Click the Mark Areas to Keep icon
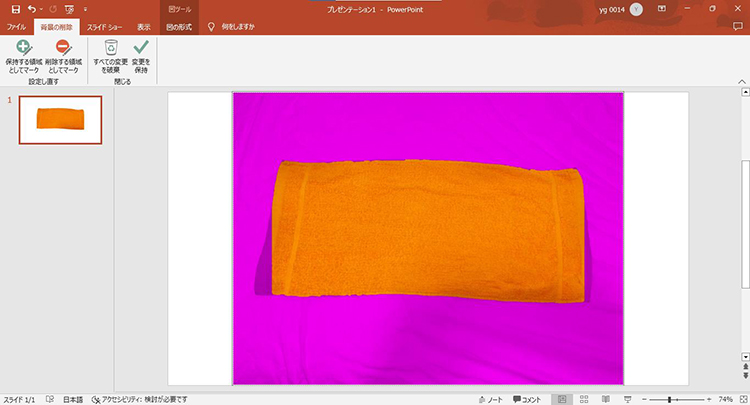The image size is (750, 405). (x=24, y=48)
